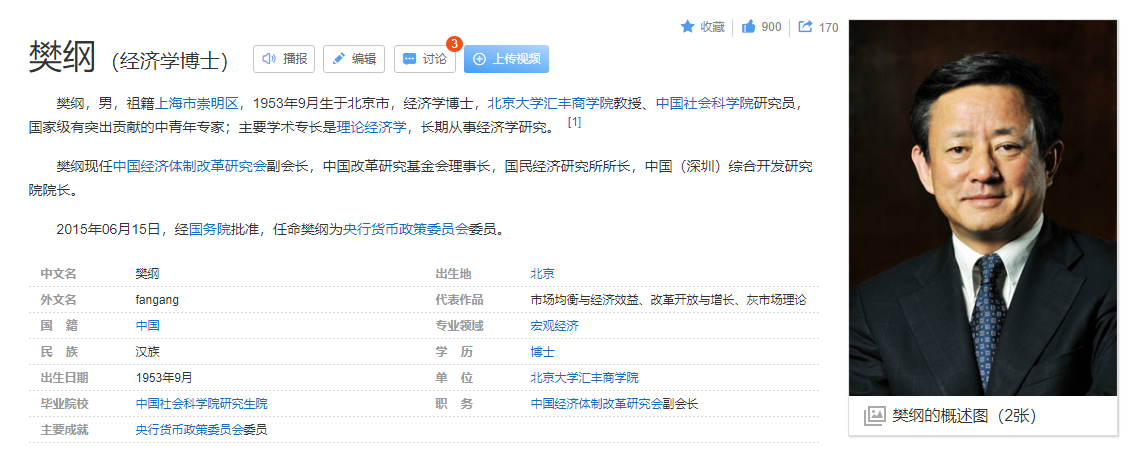Open the 理论经济学 link
This screenshot has width=1135, height=455.
pos(371,127)
